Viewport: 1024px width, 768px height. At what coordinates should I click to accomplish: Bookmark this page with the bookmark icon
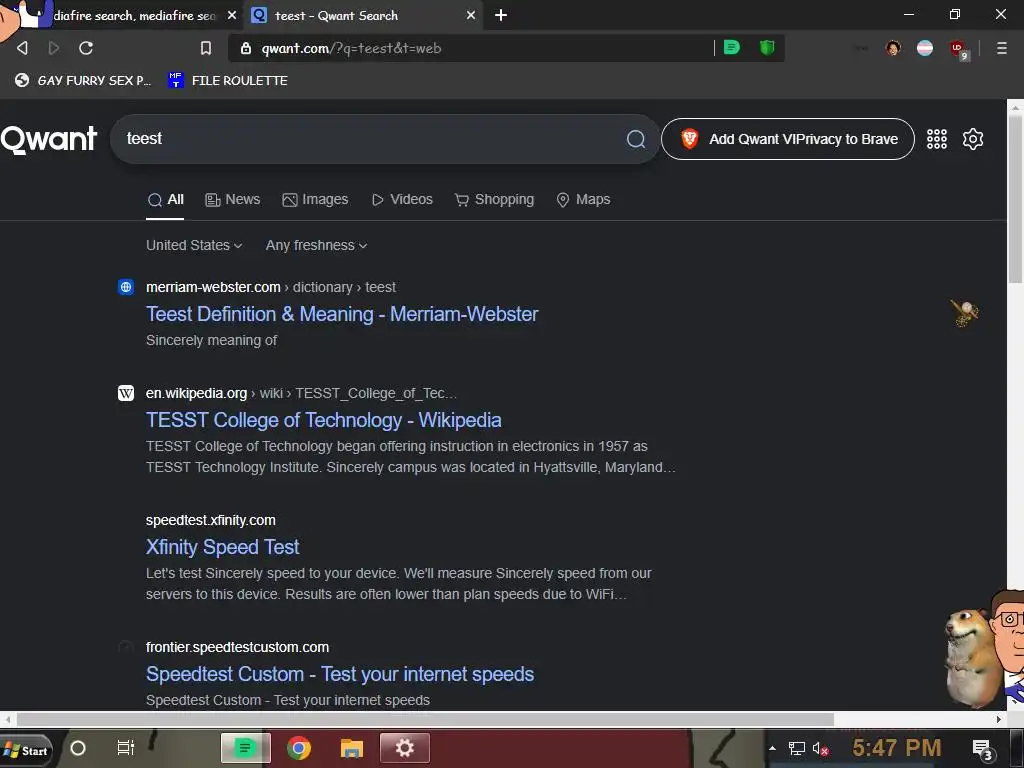(x=206, y=48)
